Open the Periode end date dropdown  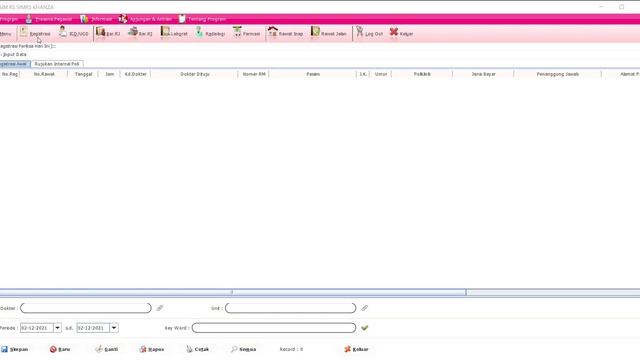point(114,328)
